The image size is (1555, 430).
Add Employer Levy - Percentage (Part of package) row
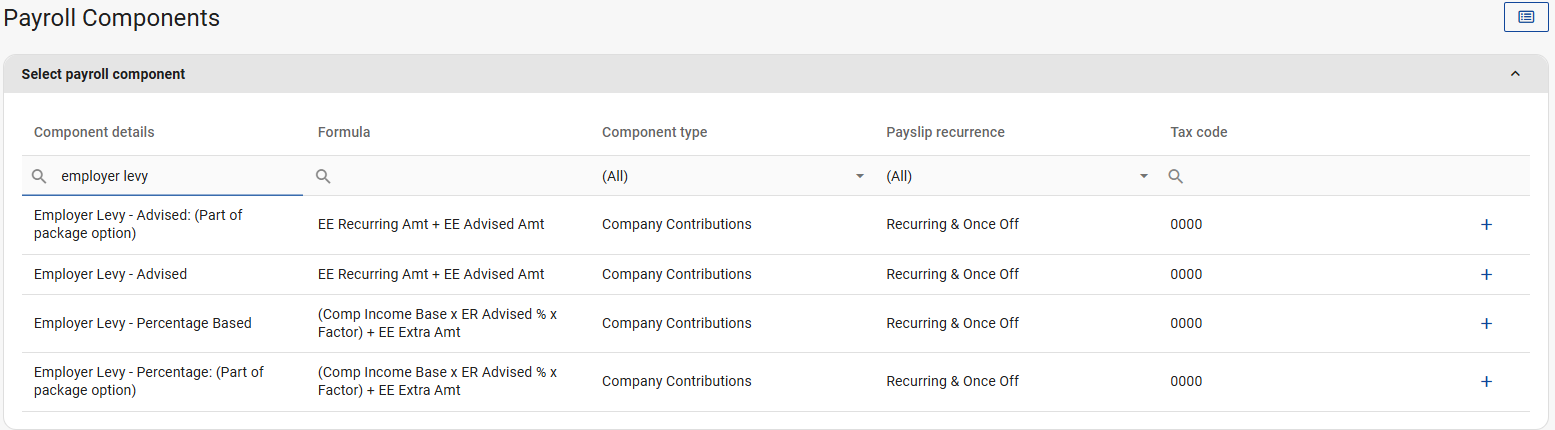[x=1485, y=382]
